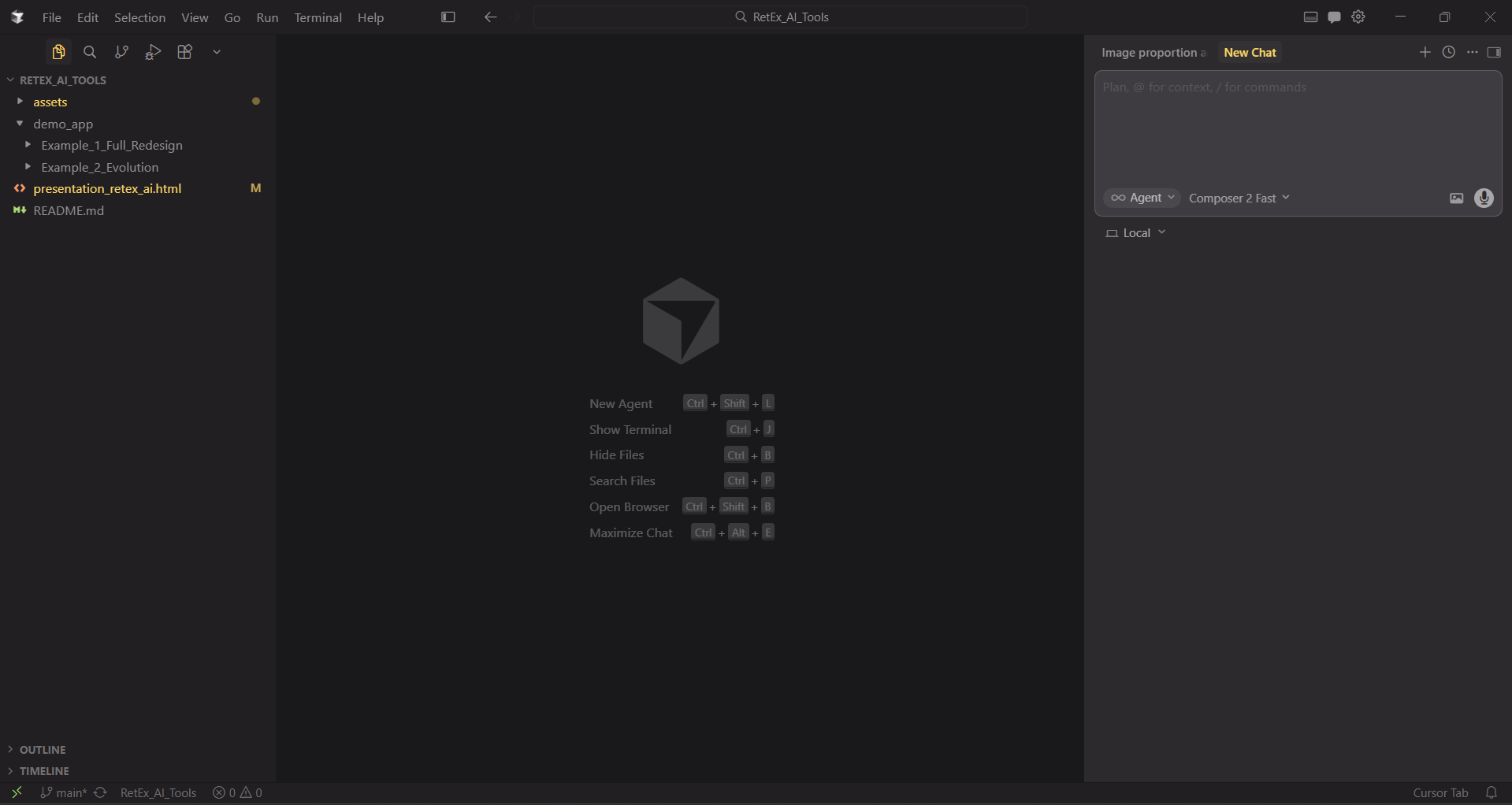The image size is (1512, 805).
Task: Open the Extensions view
Action: coord(184,52)
